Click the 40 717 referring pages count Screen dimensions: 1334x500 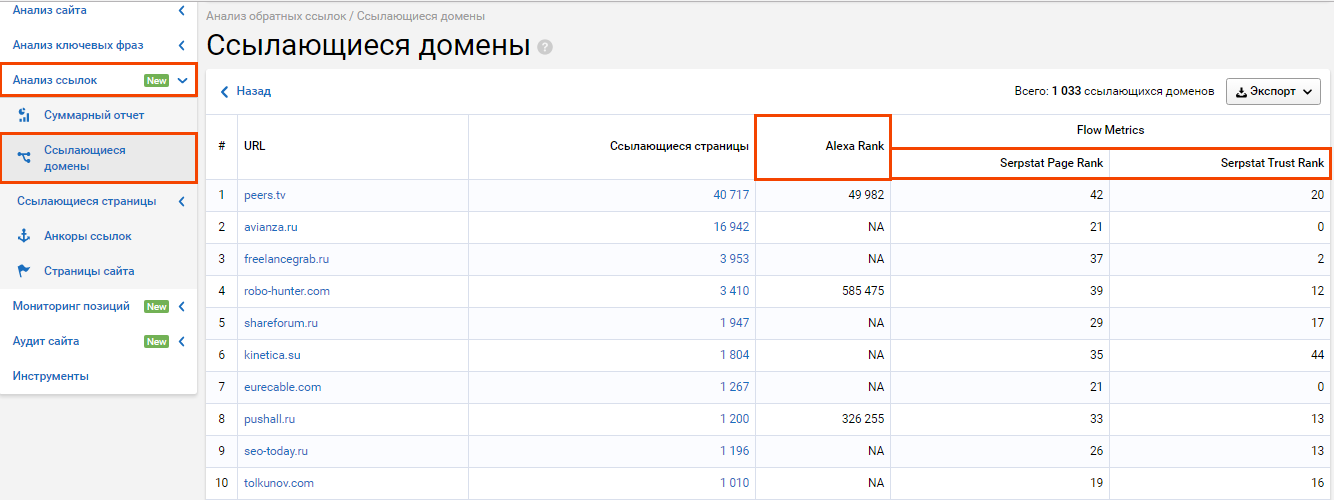[731, 195]
